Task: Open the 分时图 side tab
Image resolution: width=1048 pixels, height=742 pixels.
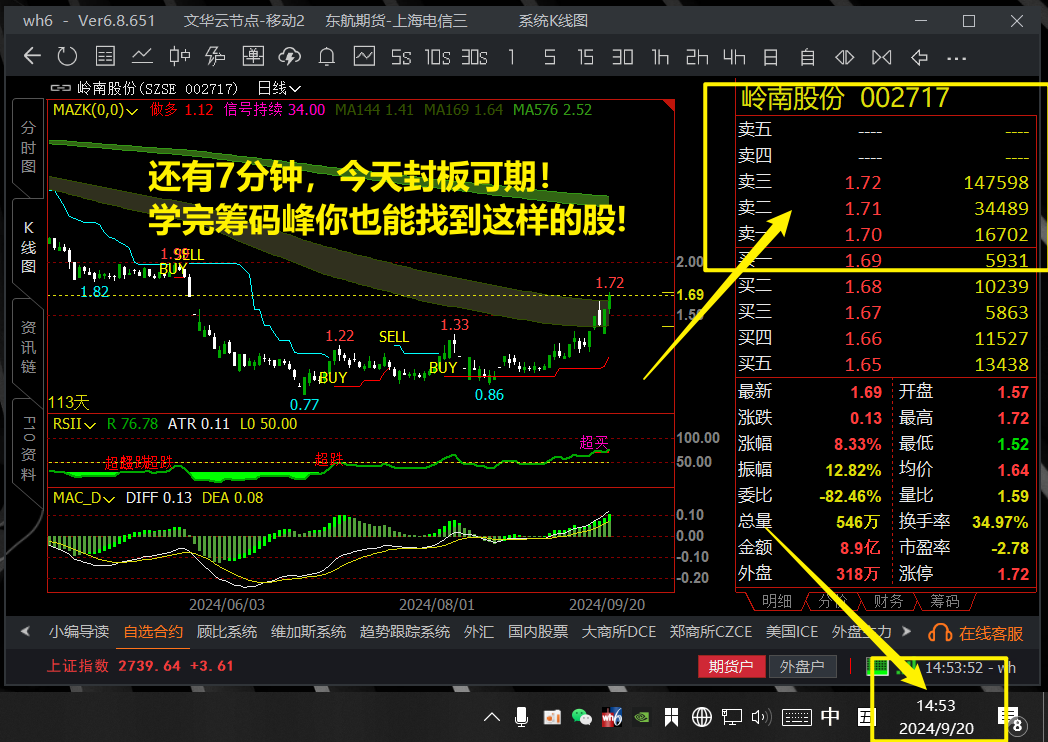Action: 28,147
